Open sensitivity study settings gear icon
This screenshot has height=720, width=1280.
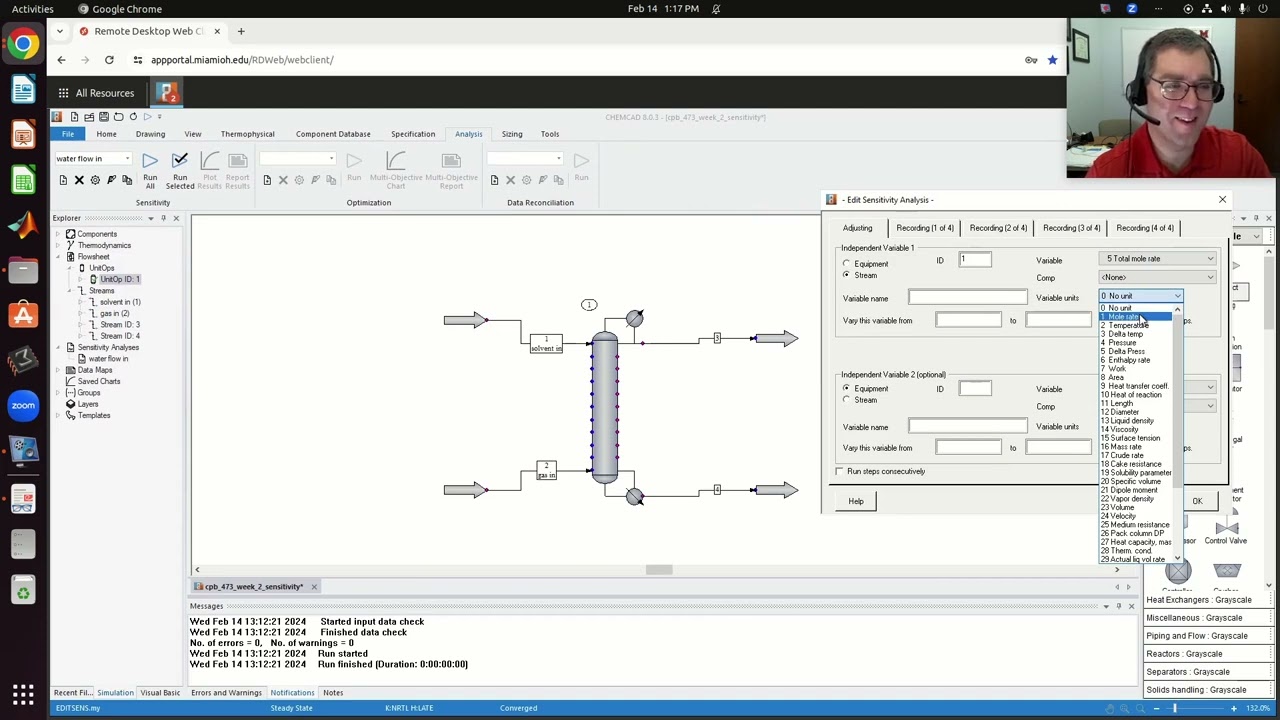pyautogui.click(x=95, y=180)
